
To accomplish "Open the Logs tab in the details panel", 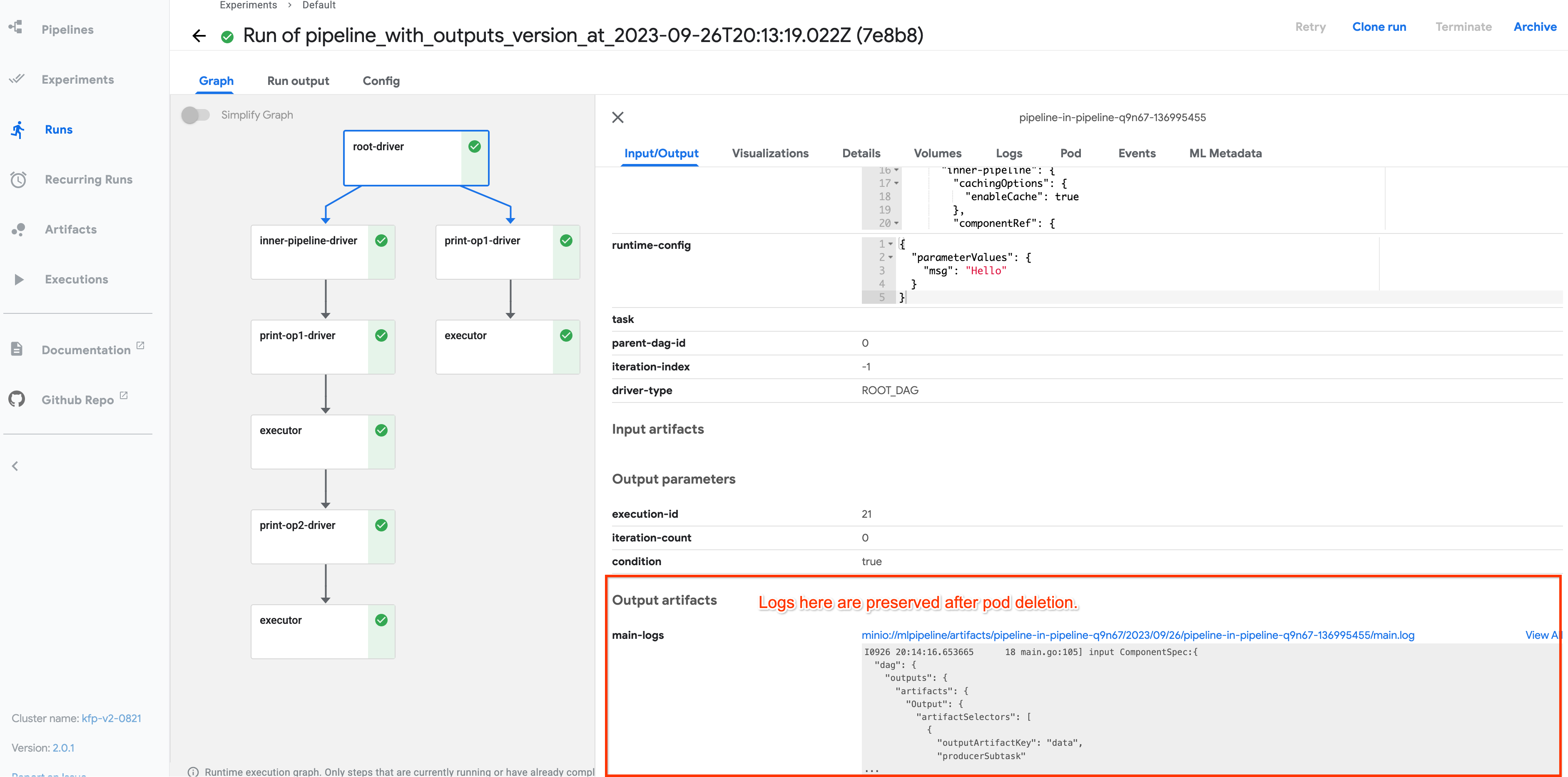I will (1008, 153).
